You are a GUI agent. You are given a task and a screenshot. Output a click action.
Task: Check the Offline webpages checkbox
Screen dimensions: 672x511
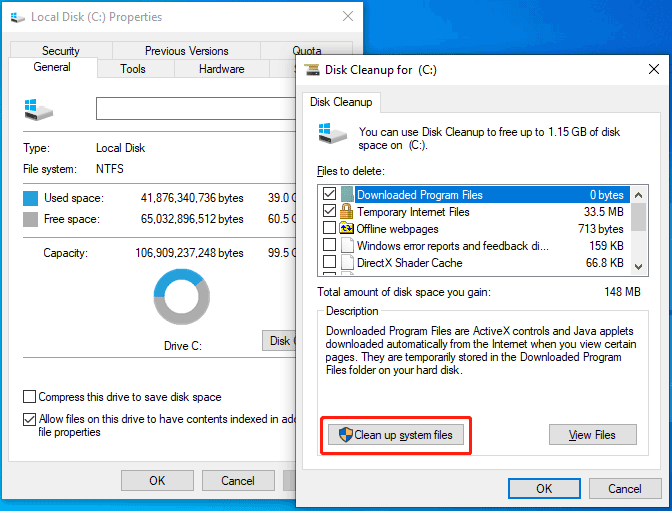tap(329, 227)
